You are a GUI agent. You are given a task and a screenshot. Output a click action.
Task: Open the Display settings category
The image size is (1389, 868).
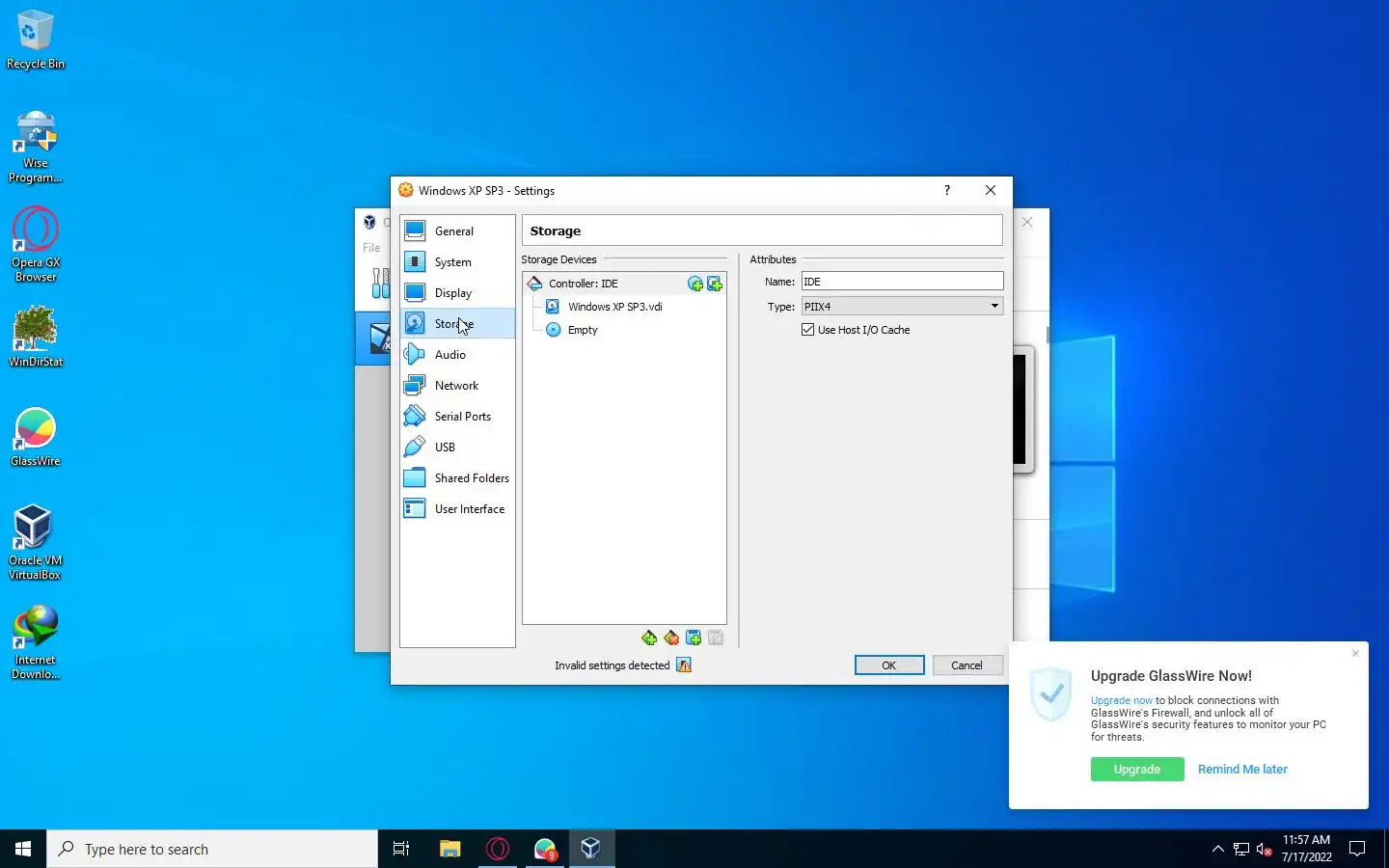pyautogui.click(x=457, y=293)
